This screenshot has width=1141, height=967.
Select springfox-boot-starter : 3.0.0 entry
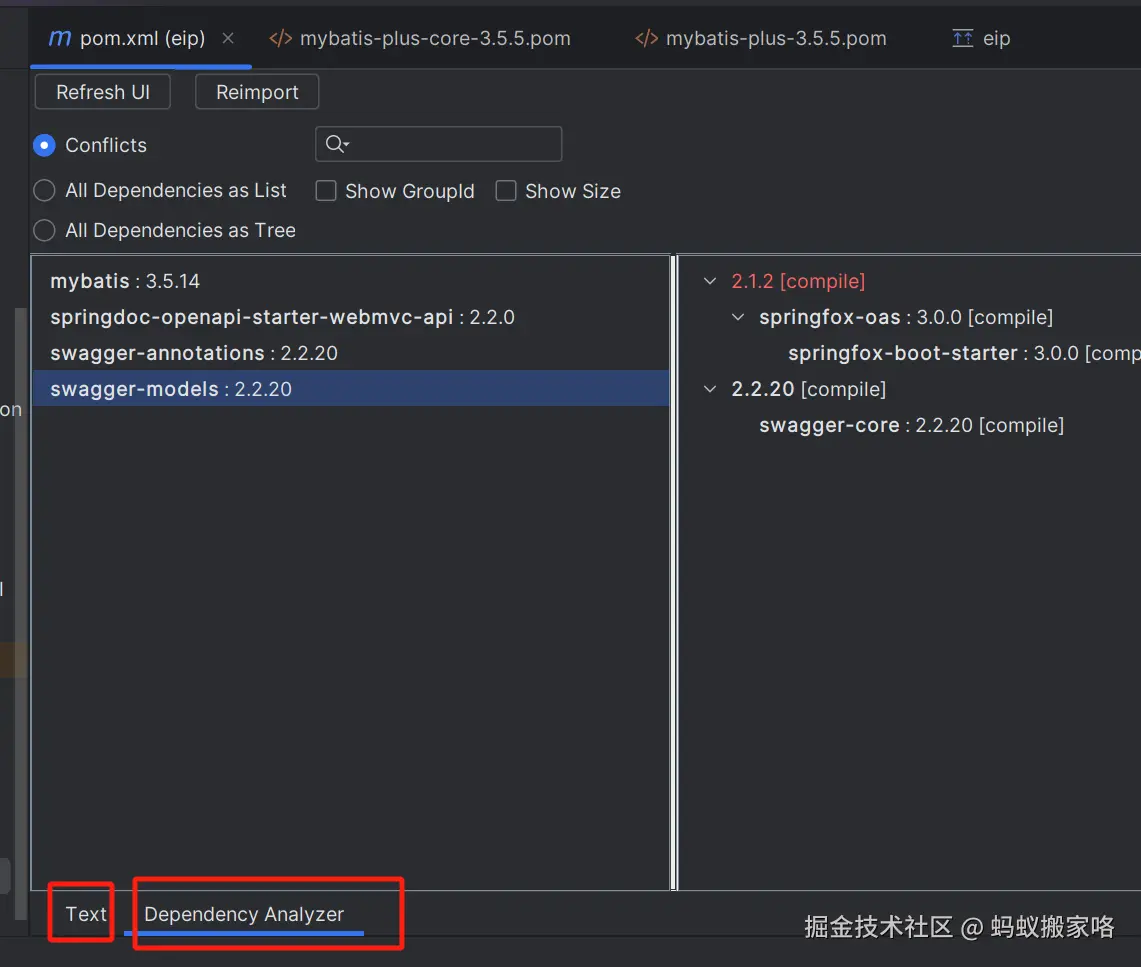click(964, 353)
